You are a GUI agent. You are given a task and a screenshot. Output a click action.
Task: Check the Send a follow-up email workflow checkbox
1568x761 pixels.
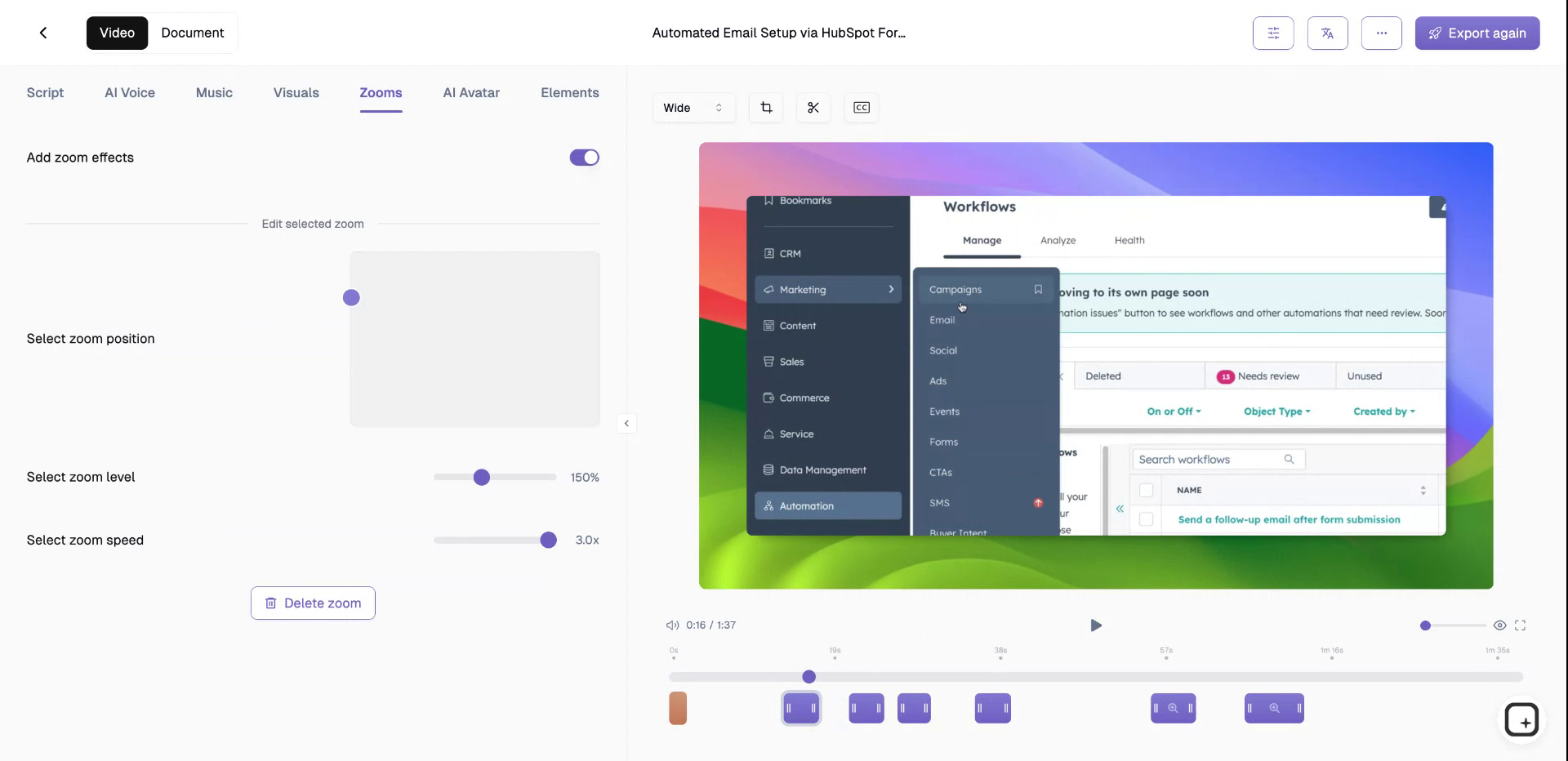point(1147,518)
